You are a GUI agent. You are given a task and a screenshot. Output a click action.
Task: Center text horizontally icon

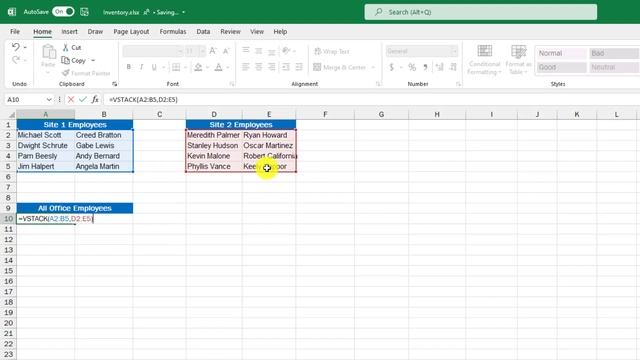point(259,67)
